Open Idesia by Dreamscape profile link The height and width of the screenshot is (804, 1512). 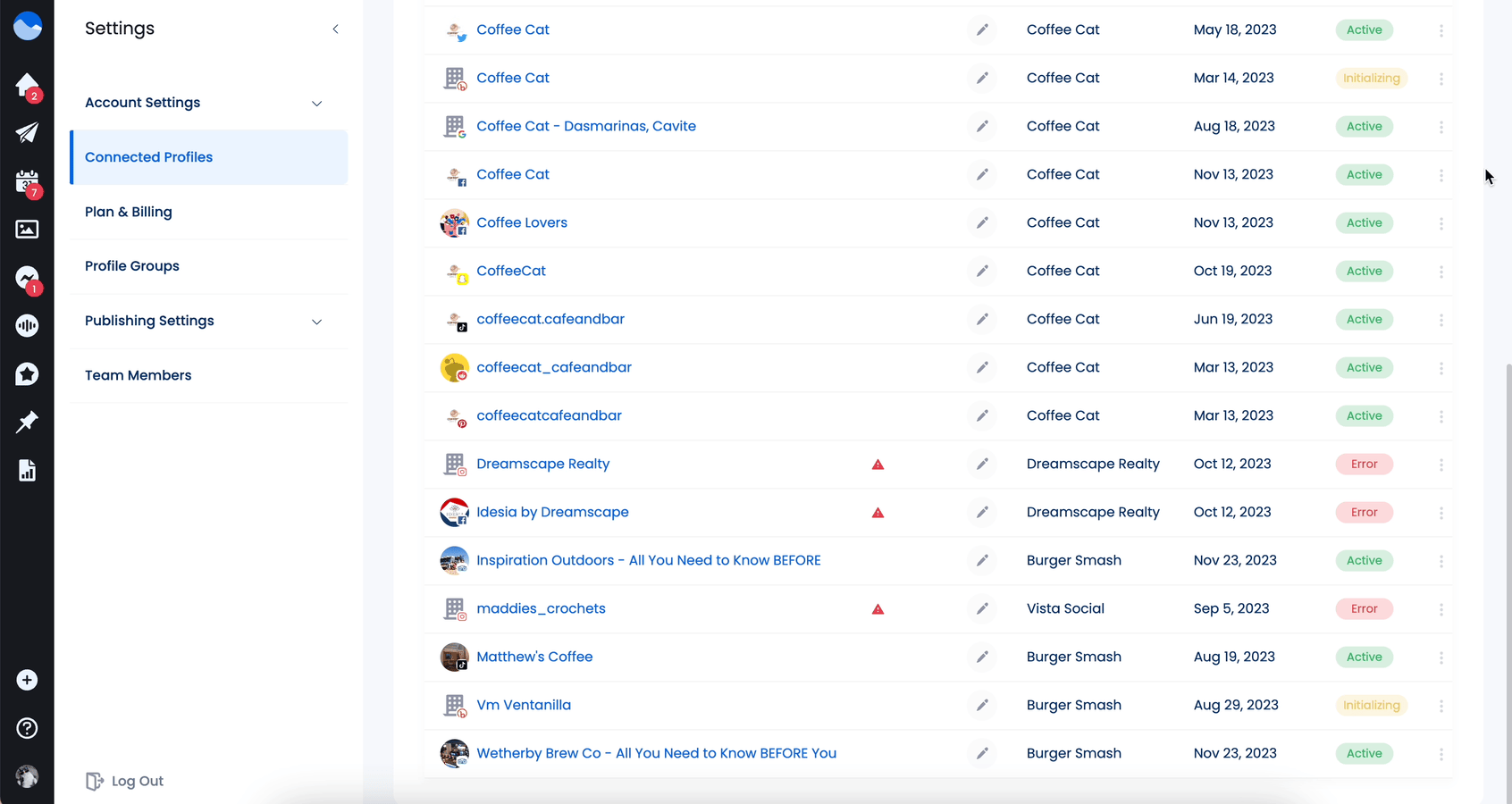tap(552, 512)
